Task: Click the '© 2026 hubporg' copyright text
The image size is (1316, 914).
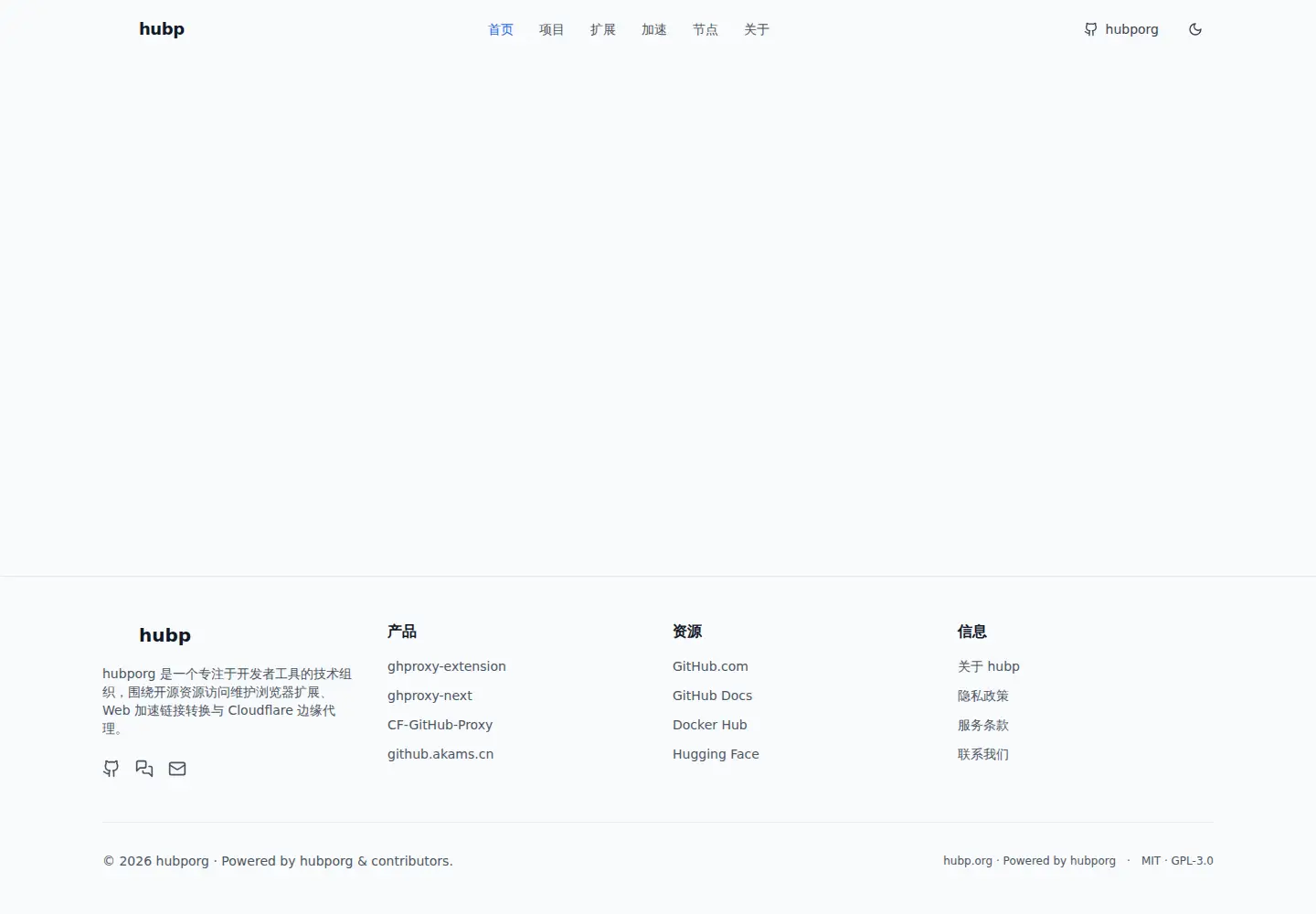Action: tap(155, 861)
